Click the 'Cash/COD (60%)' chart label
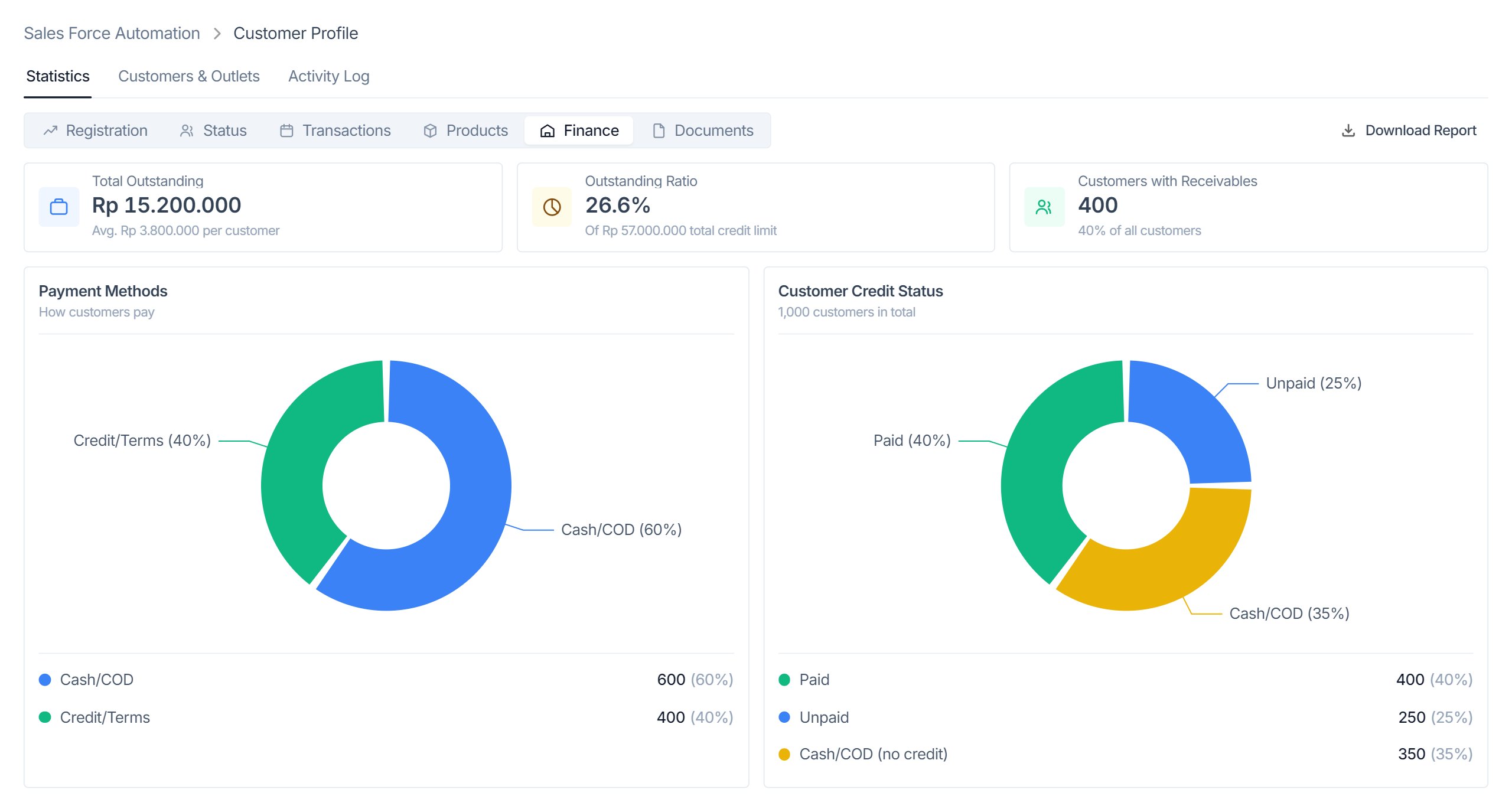 point(621,530)
